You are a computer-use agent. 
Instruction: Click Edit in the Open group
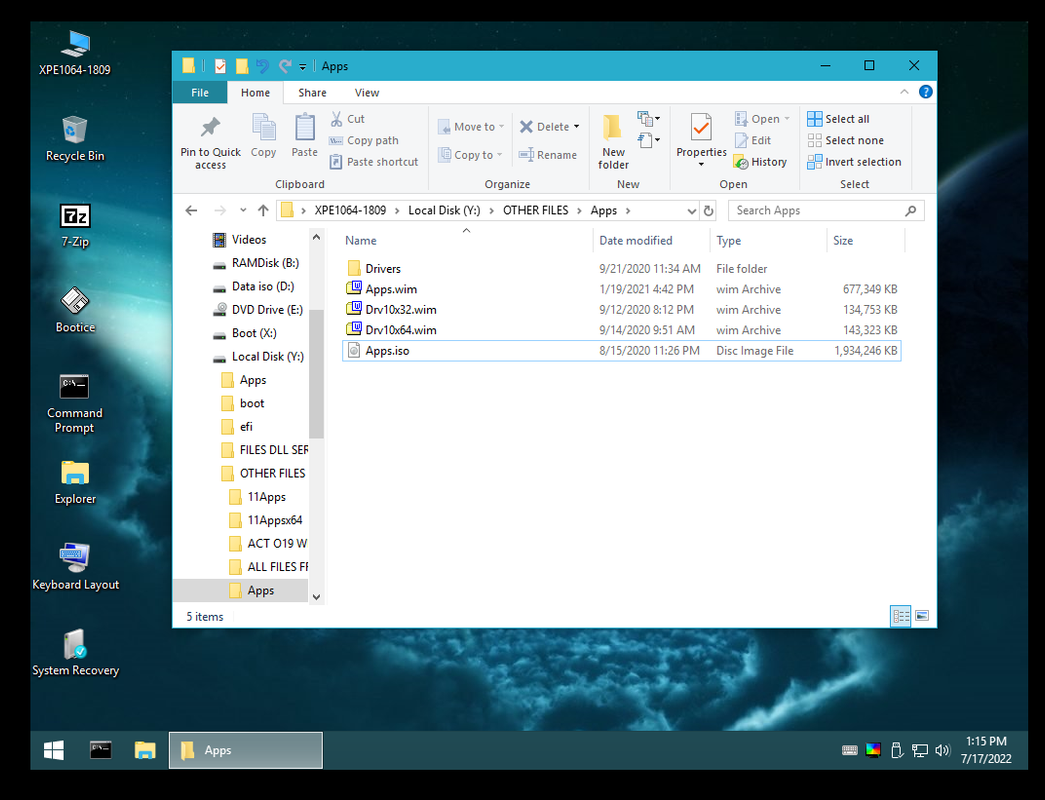pos(752,141)
